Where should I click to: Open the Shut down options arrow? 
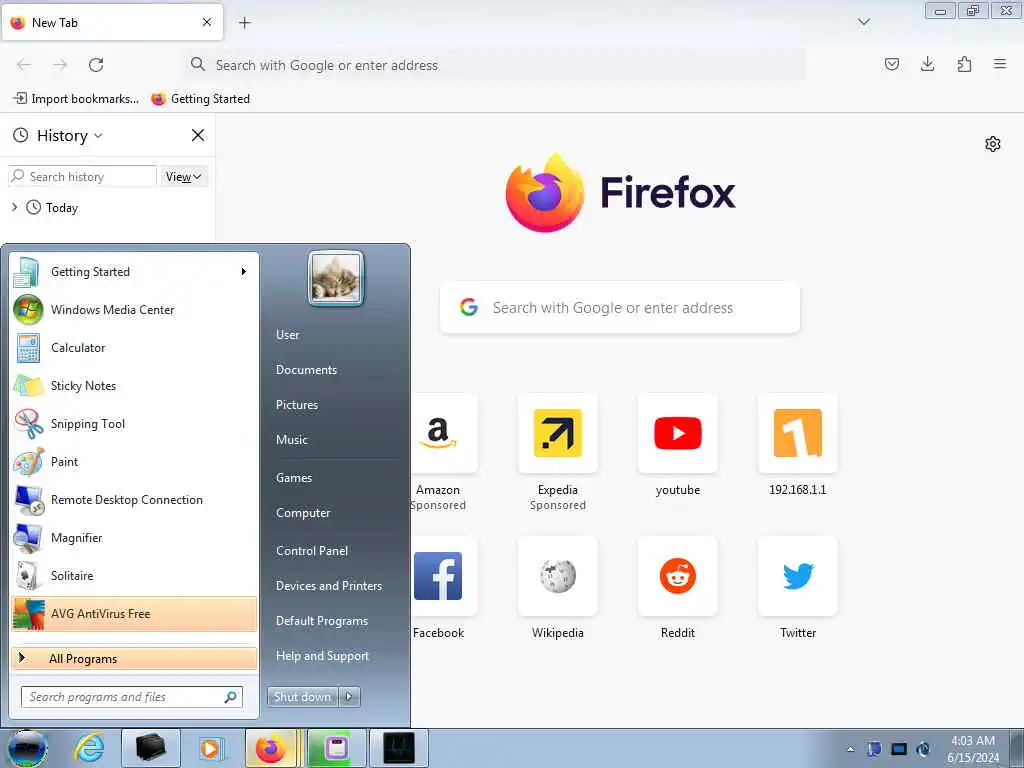coord(349,697)
